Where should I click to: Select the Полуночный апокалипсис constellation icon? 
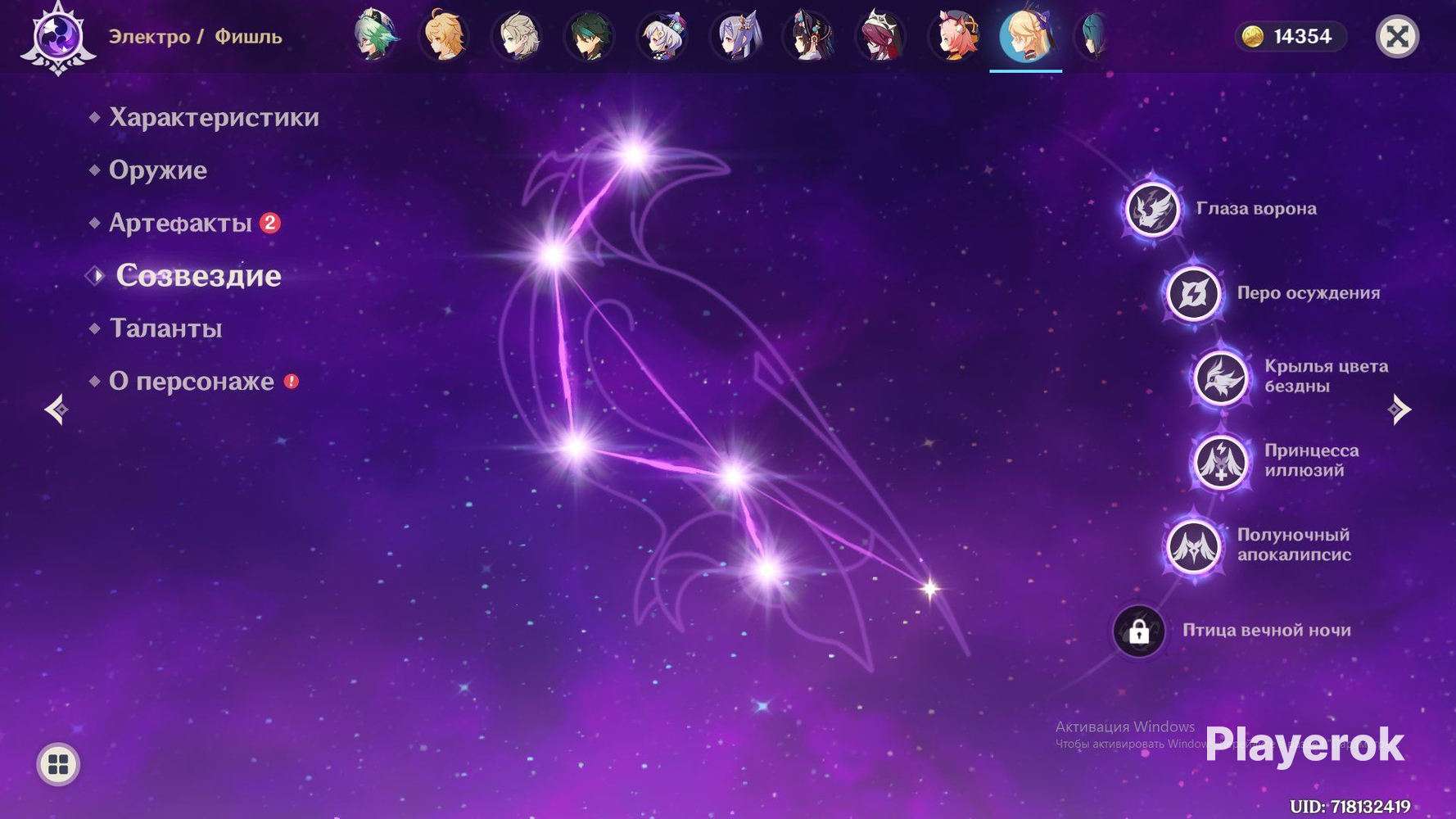click(x=1193, y=546)
